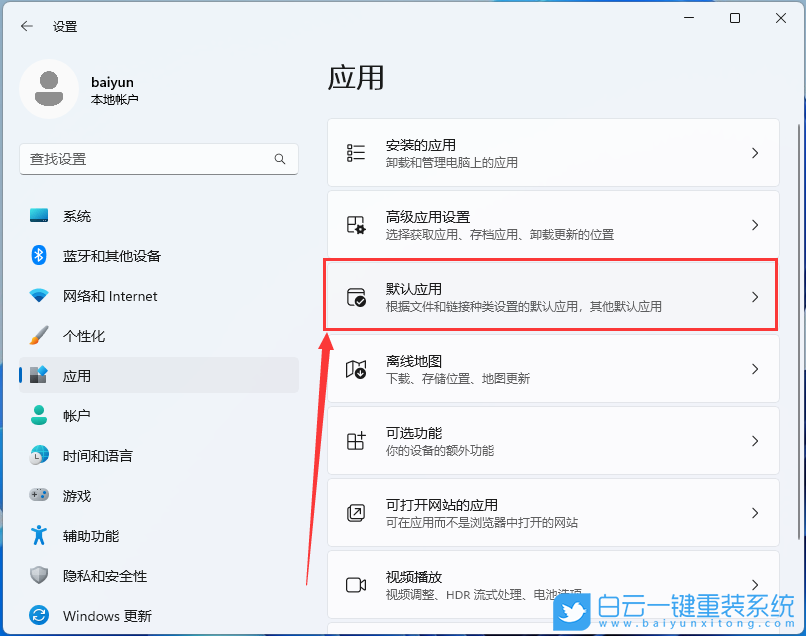806x636 pixels.
Task: Open 可选功能 with its chevron arrow
Action: (x=755, y=440)
